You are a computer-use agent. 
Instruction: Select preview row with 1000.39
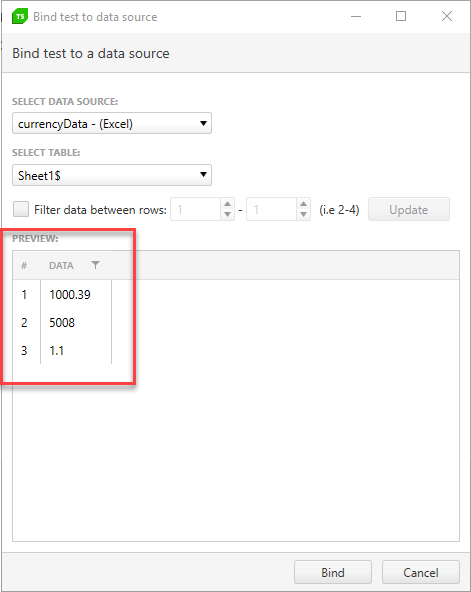[62, 294]
